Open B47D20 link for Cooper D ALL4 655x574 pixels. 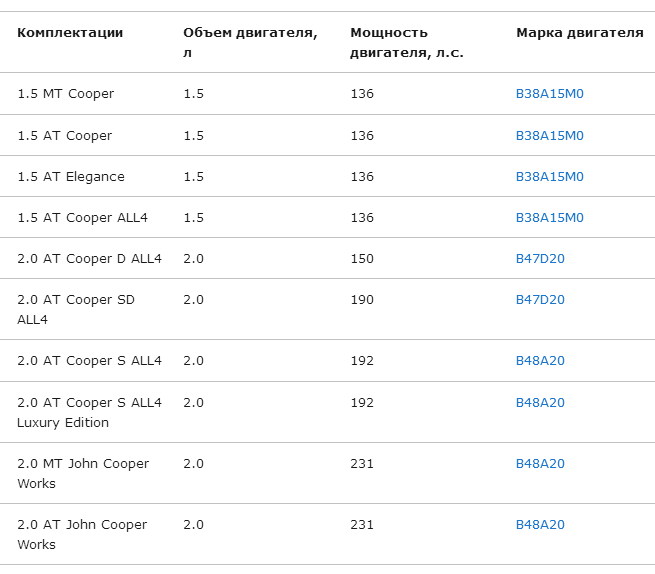pos(540,259)
